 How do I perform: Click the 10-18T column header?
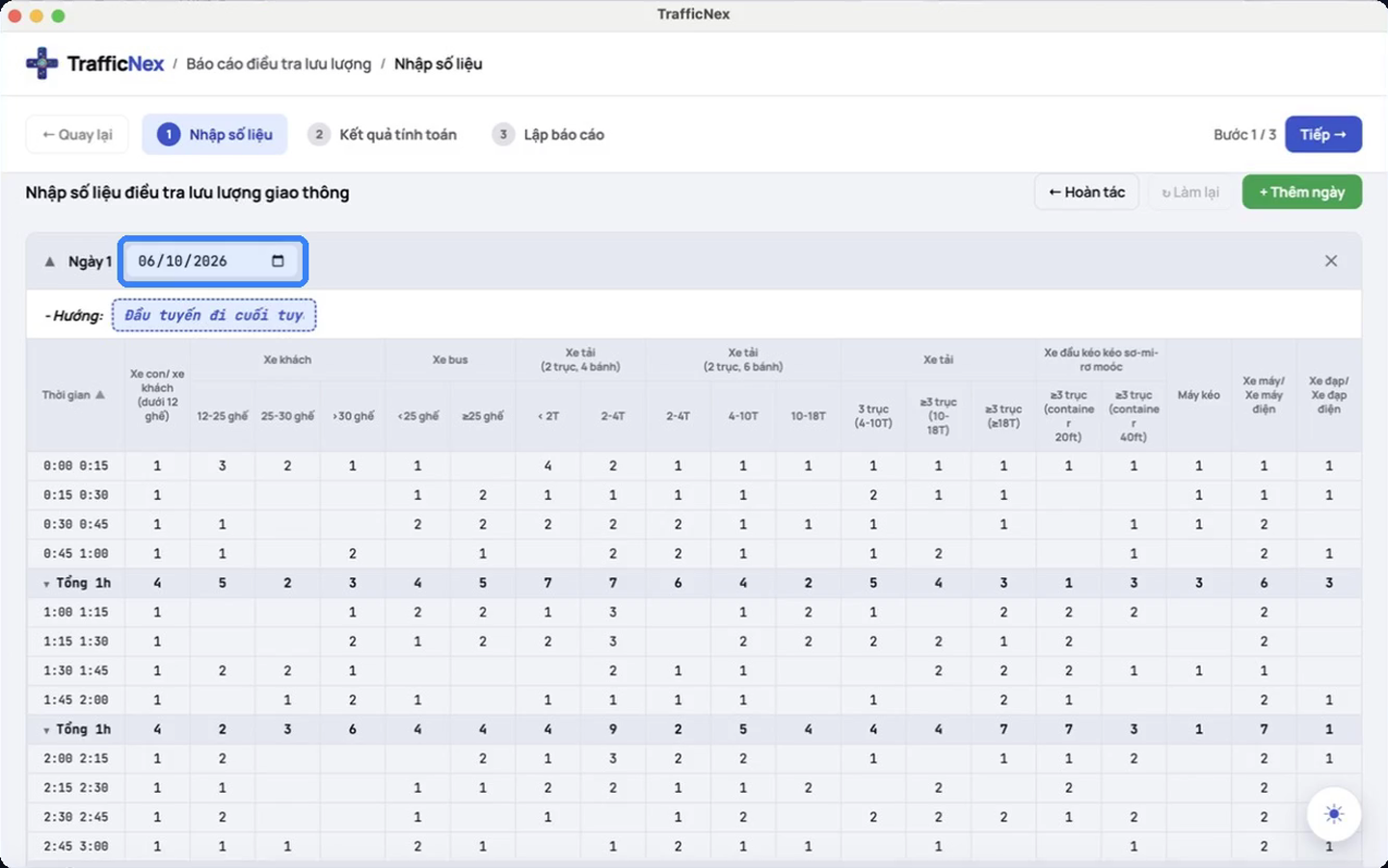808,416
